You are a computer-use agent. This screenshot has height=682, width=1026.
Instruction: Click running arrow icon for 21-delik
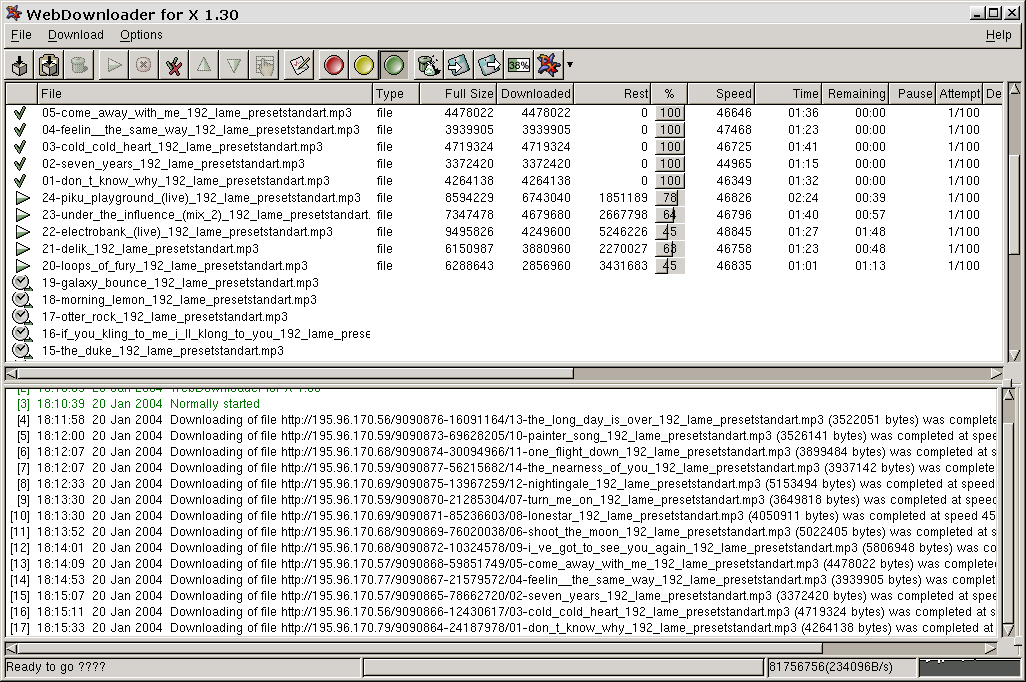coord(22,249)
